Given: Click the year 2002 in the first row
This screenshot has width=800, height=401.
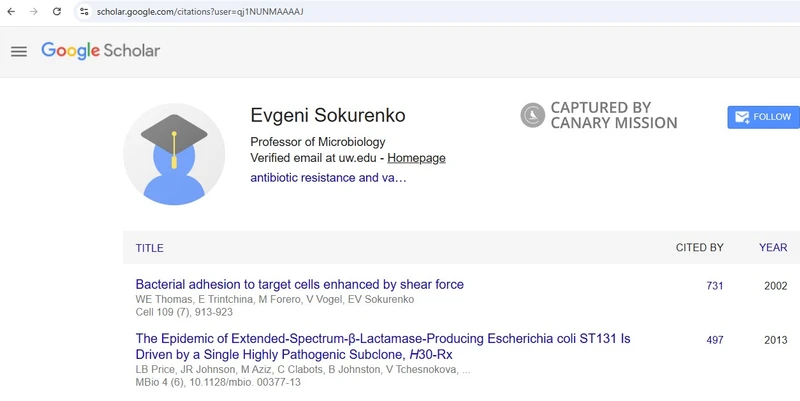Looking at the screenshot, I should [x=776, y=286].
